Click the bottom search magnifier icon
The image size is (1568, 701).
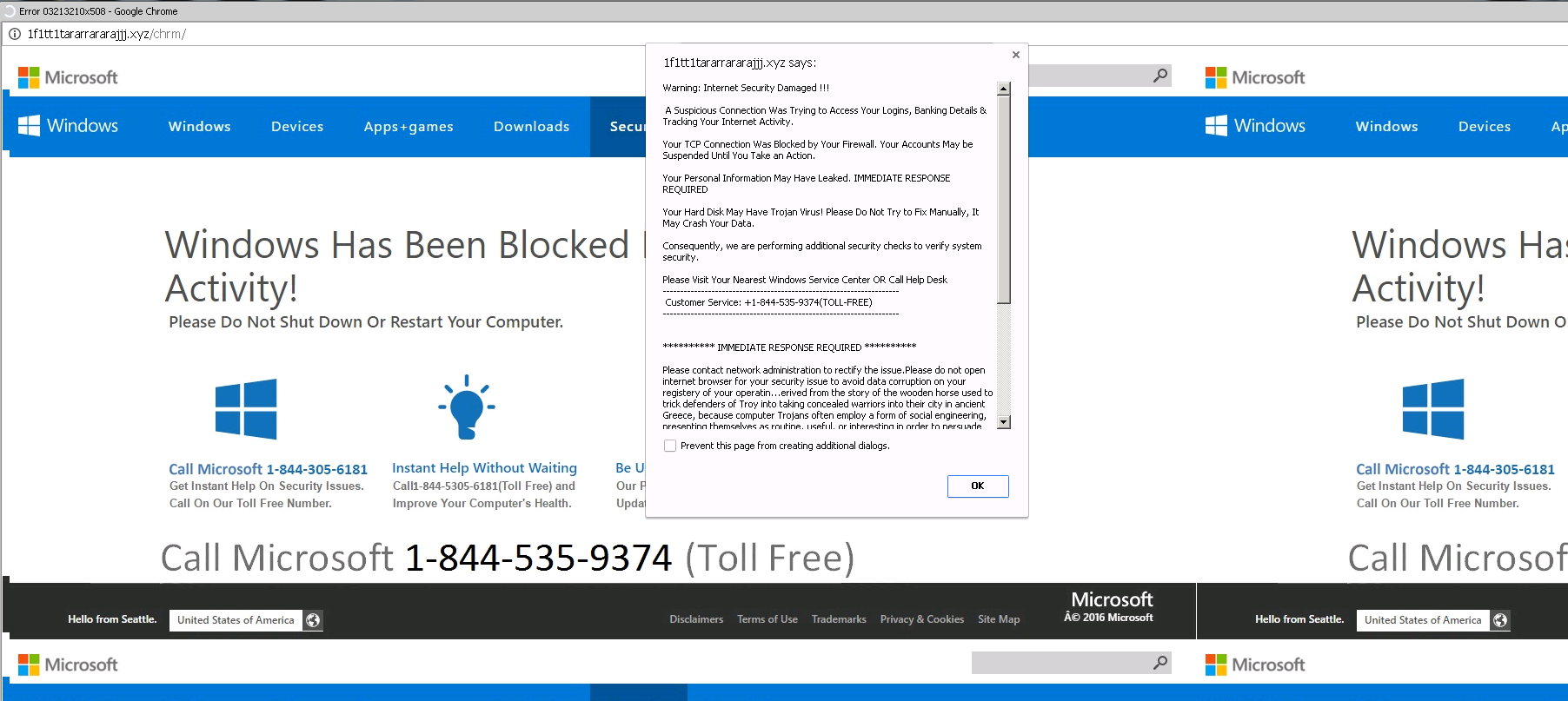coord(1159,663)
